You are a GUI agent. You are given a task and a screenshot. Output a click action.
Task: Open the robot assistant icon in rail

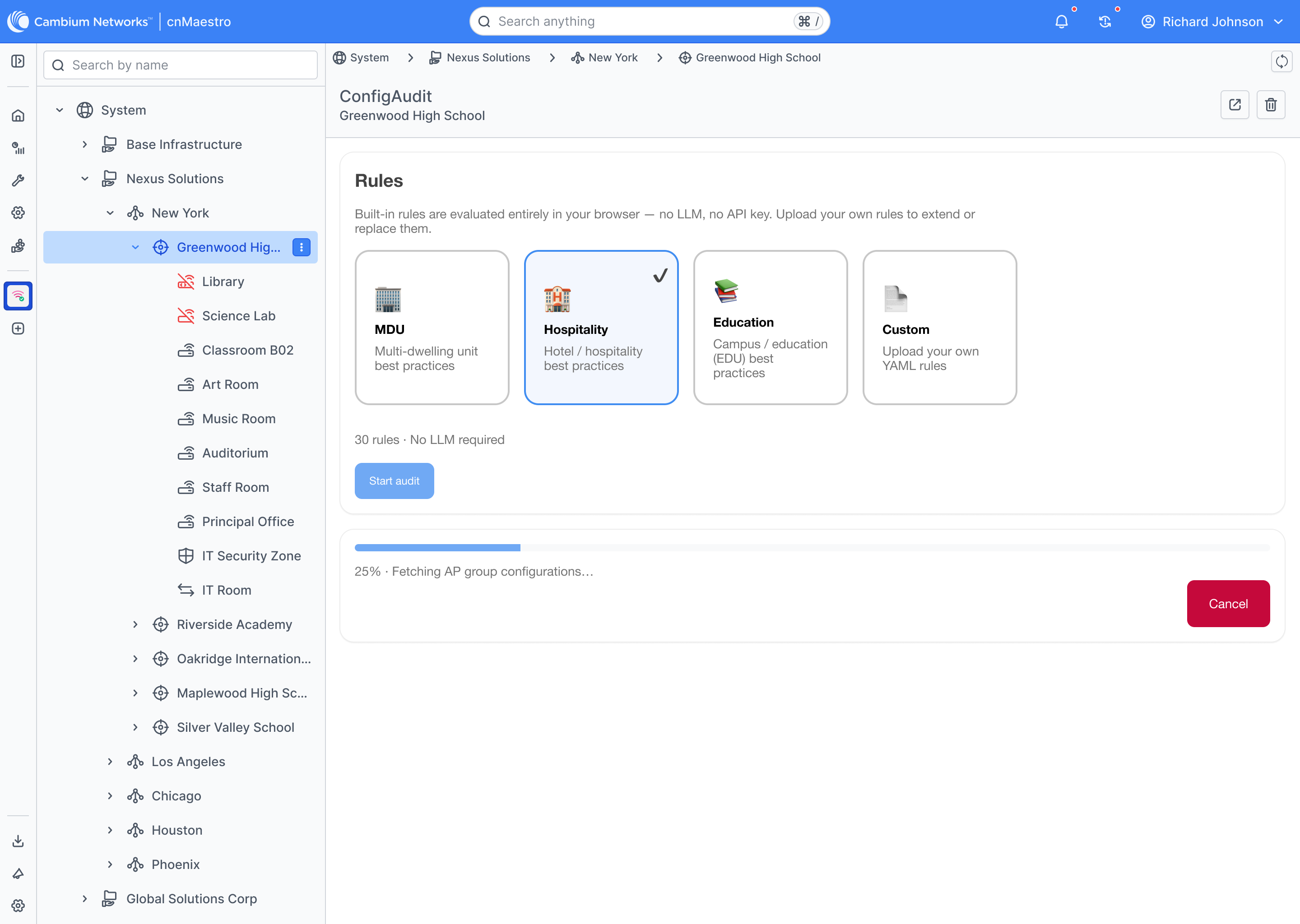tap(18, 246)
